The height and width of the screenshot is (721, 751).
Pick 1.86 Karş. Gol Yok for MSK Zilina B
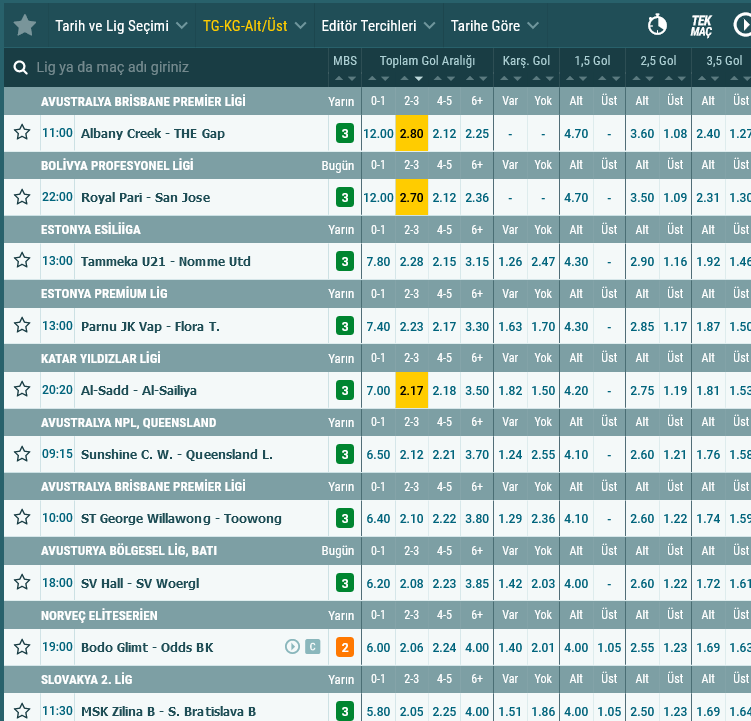543,711
